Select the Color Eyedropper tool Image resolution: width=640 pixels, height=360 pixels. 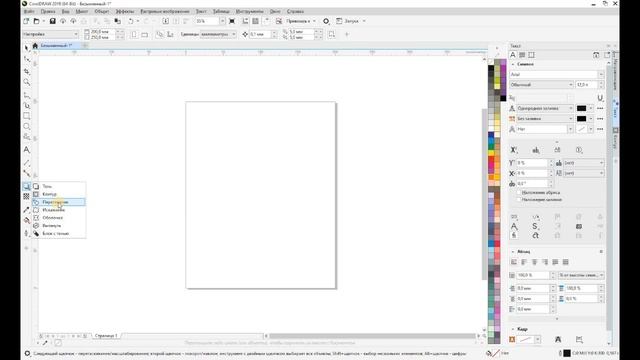[27, 209]
